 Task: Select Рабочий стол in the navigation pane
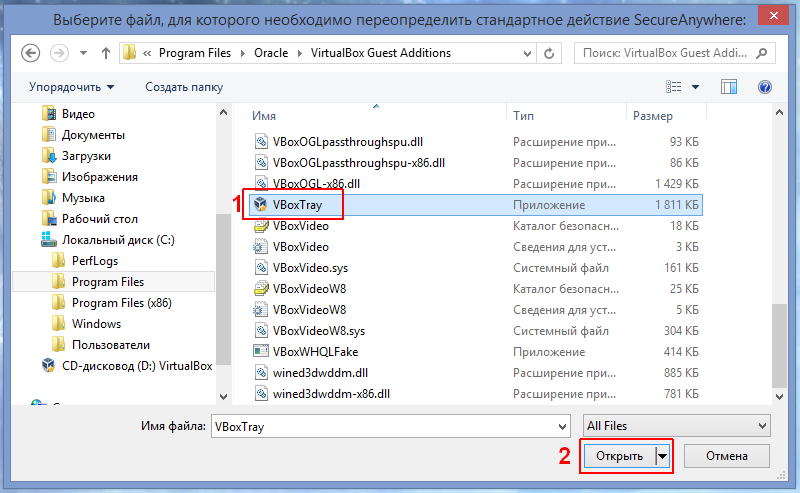click(x=99, y=218)
